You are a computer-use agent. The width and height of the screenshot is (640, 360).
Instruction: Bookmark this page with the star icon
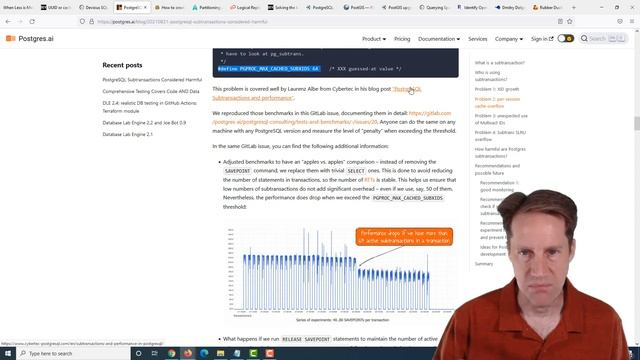[570, 22]
